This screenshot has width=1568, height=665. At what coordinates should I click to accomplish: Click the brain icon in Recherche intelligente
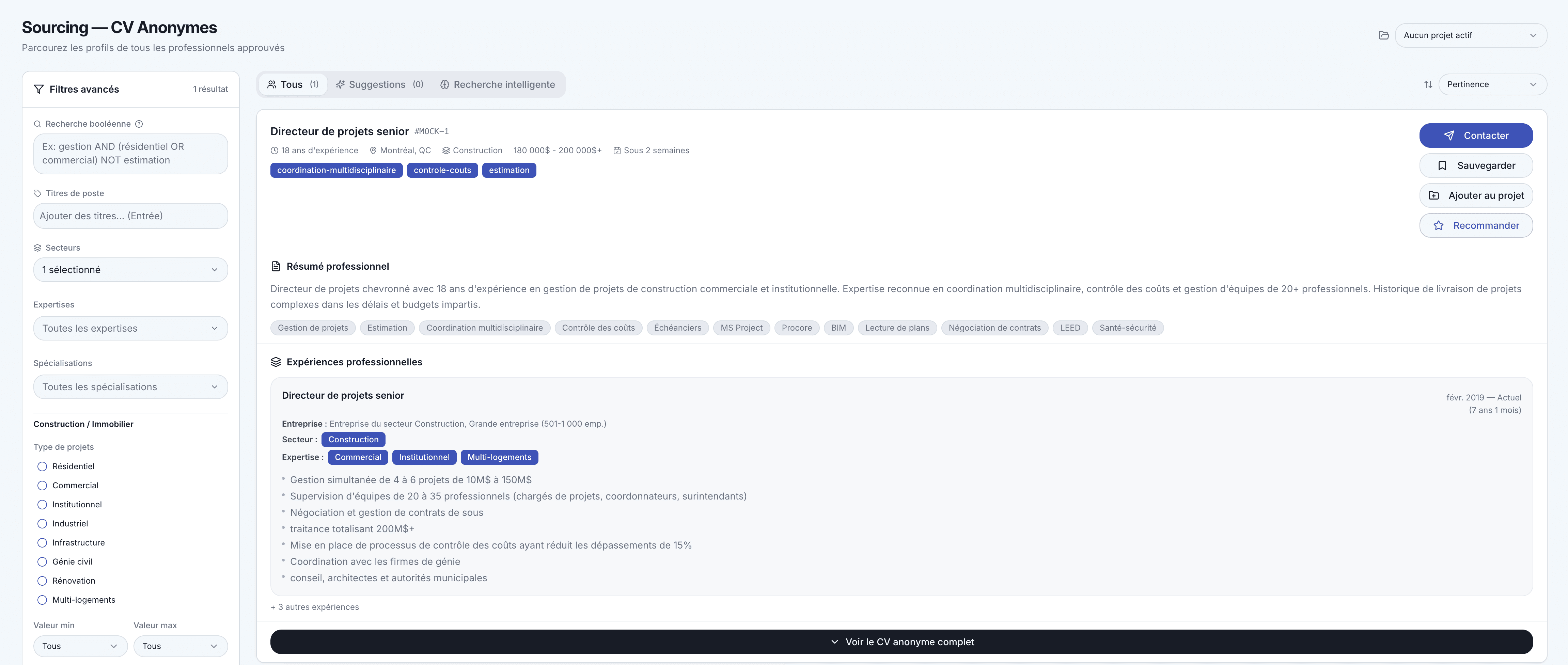tap(445, 84)
